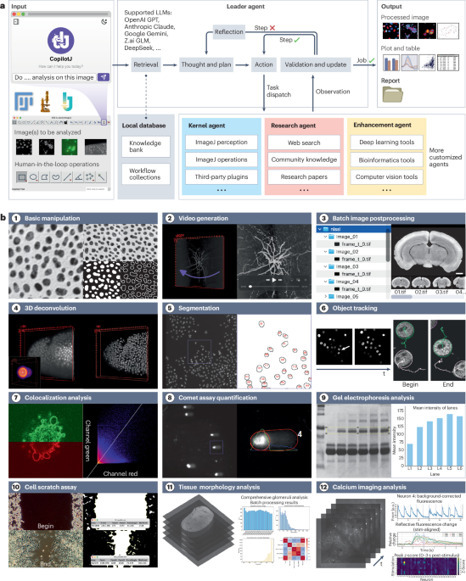
Task: Click the scatter plot icon in Output
Action: coord(427,63)
